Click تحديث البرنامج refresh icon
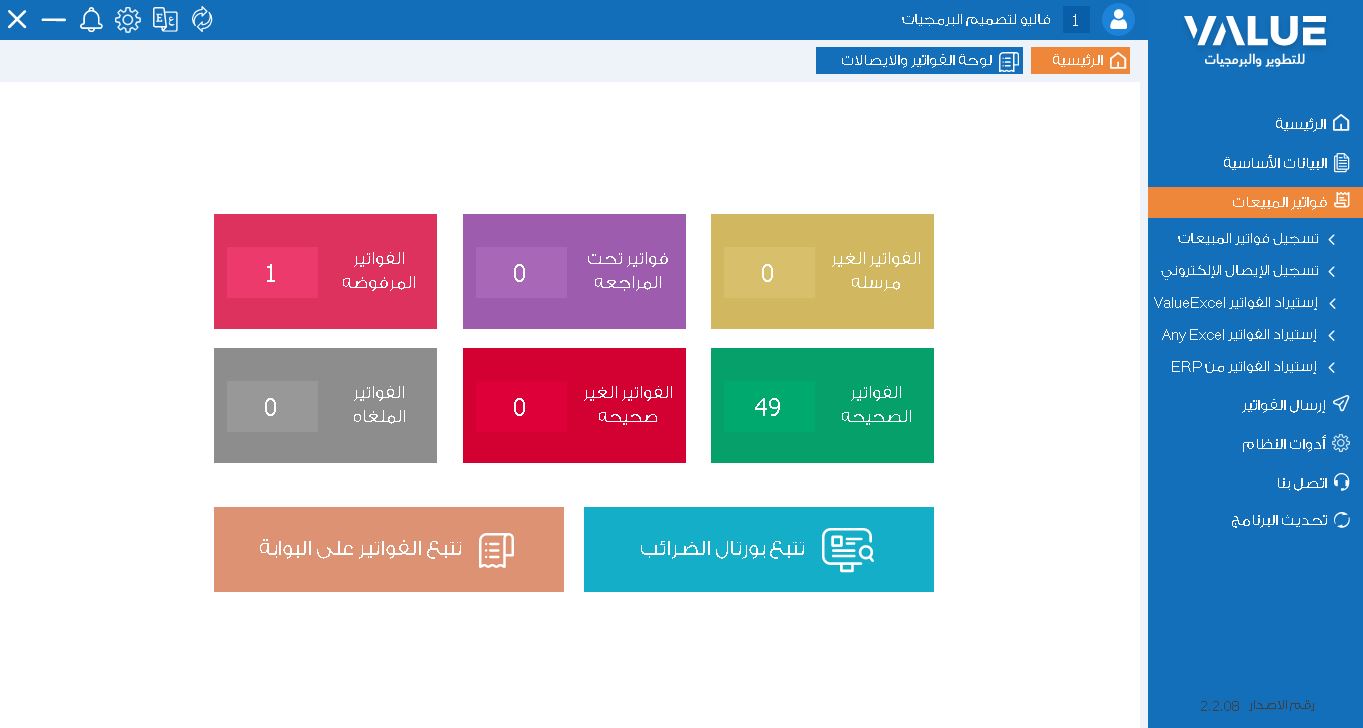 (1341, 520)
